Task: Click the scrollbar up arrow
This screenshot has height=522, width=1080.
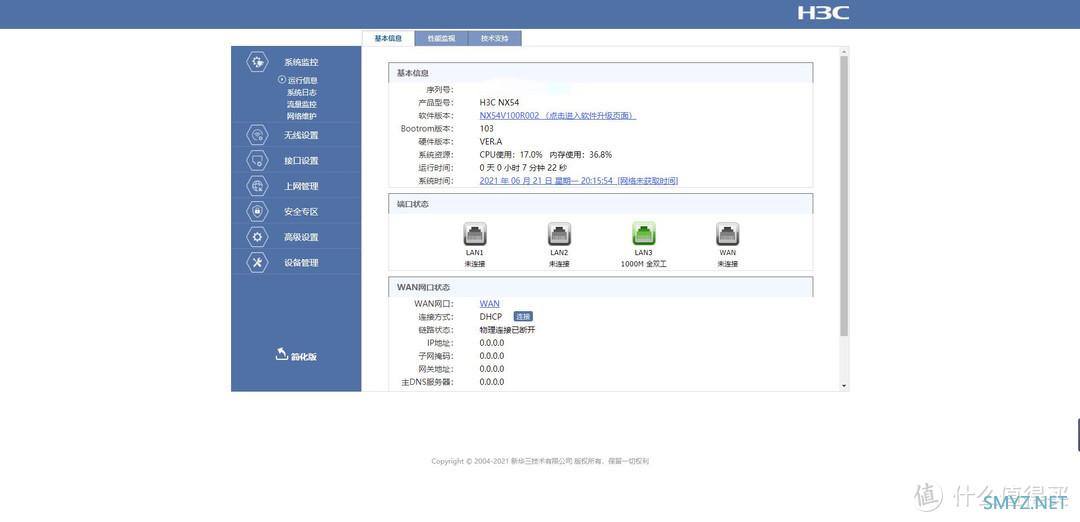Action: click(844, 52)
